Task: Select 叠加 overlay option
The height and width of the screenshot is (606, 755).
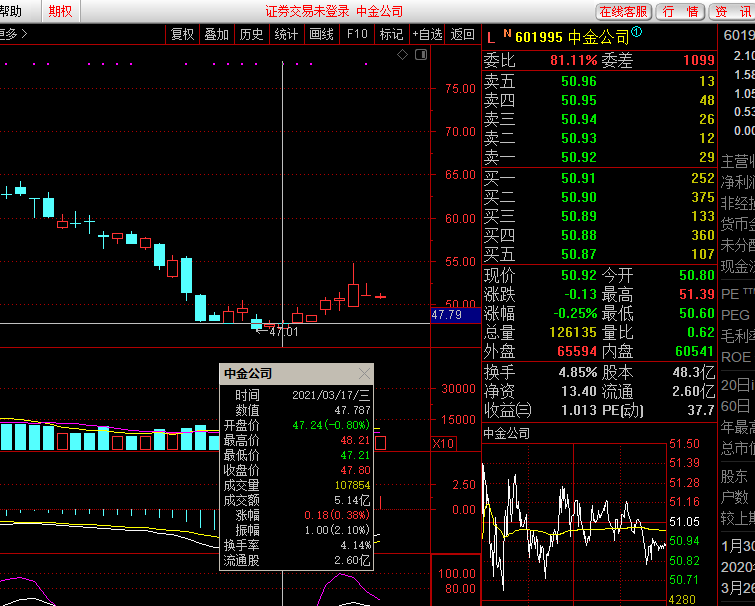Action: (x=217, y=34)
